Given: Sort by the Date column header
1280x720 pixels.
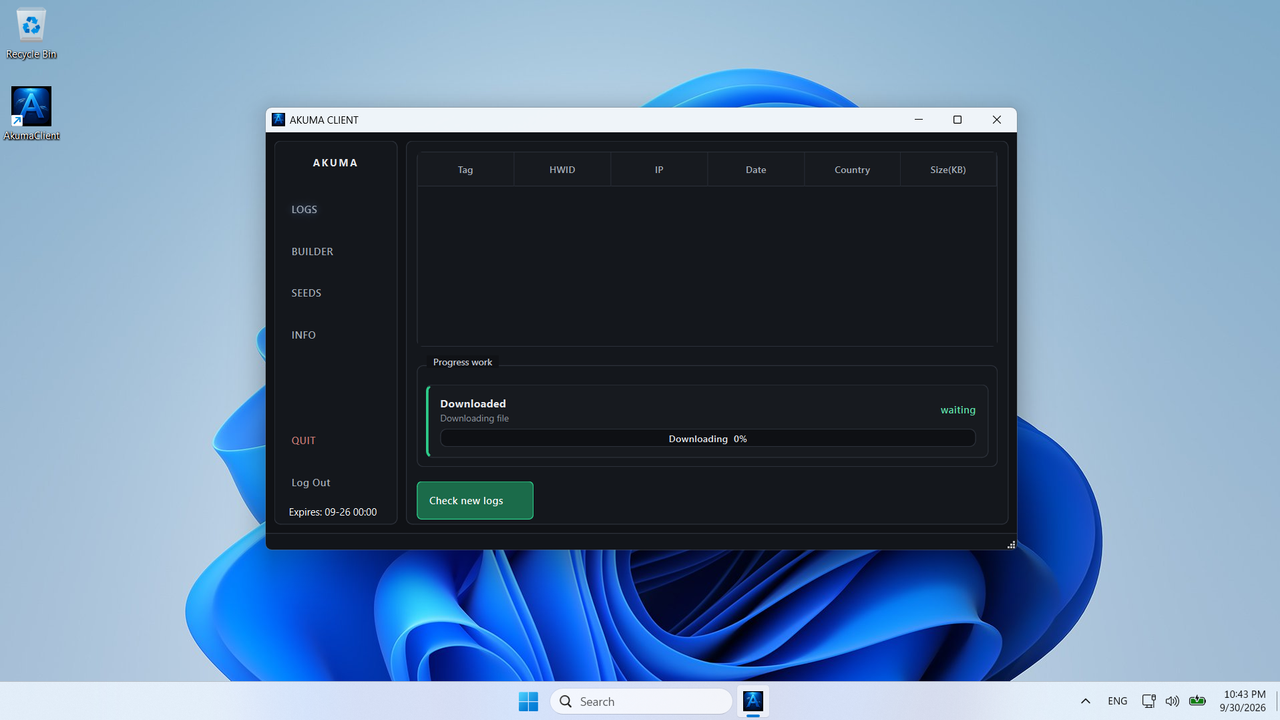Looking at the screenshot, I should click(756, 170).
